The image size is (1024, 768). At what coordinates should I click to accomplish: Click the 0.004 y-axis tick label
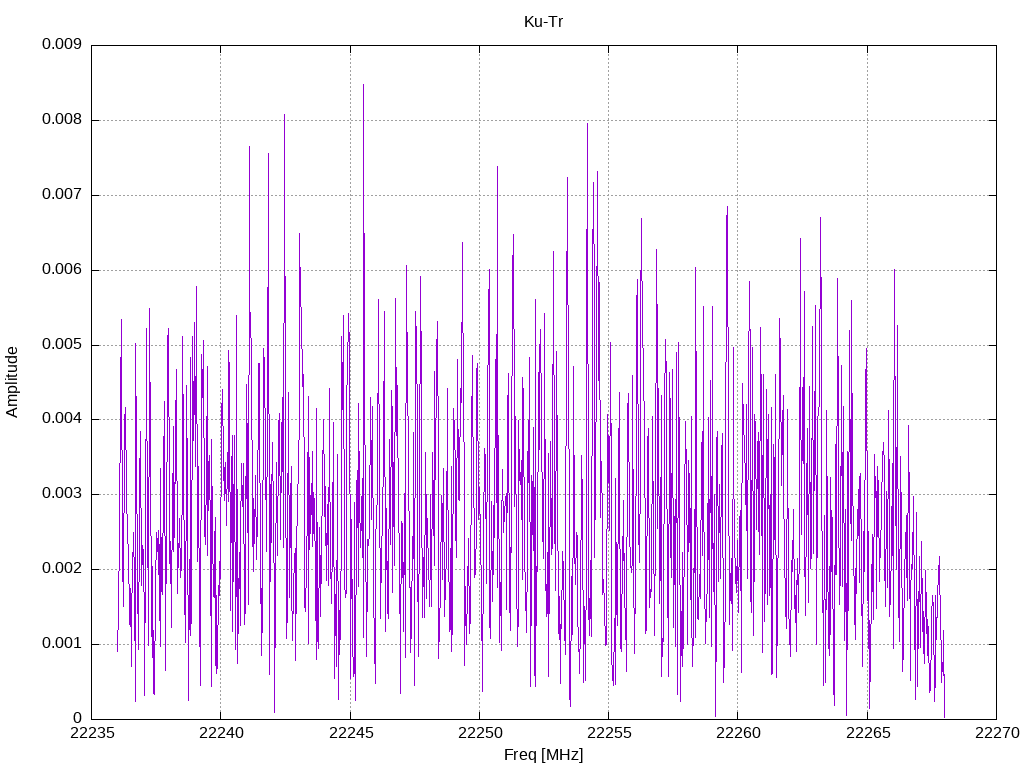[62, 419]
